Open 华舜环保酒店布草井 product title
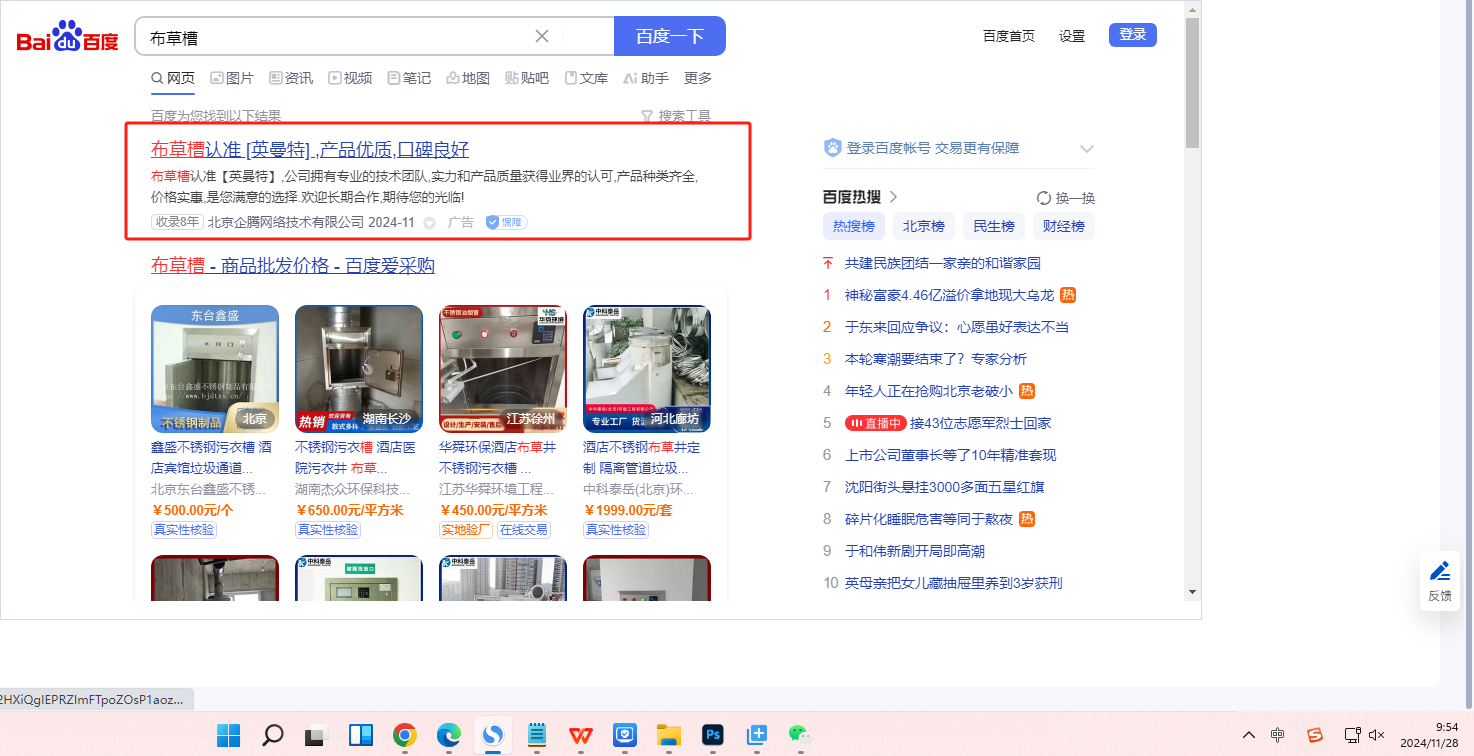This screenshot has width=1474, height=756. pos(497,457)
